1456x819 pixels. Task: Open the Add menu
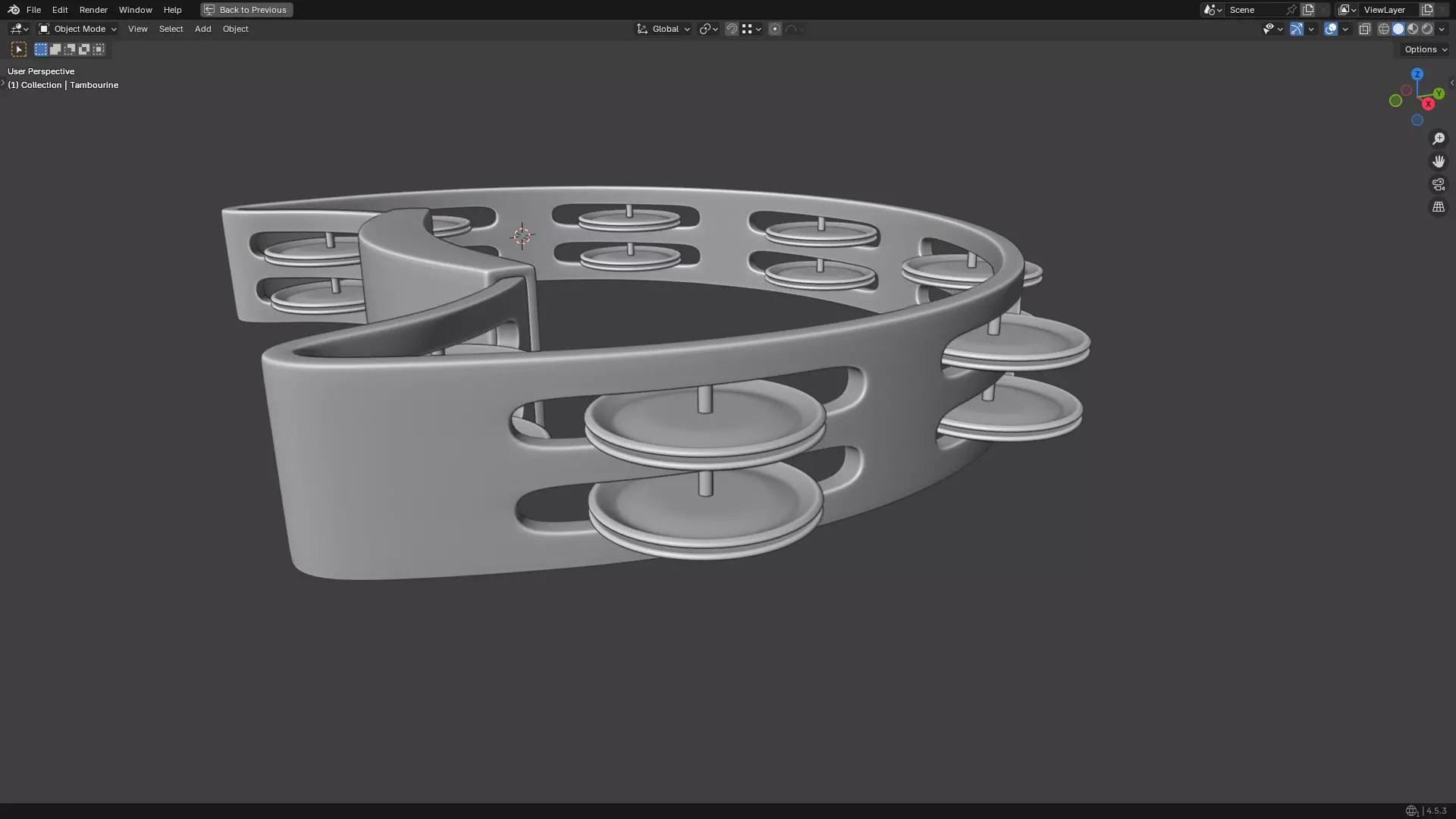pos(202,29)
